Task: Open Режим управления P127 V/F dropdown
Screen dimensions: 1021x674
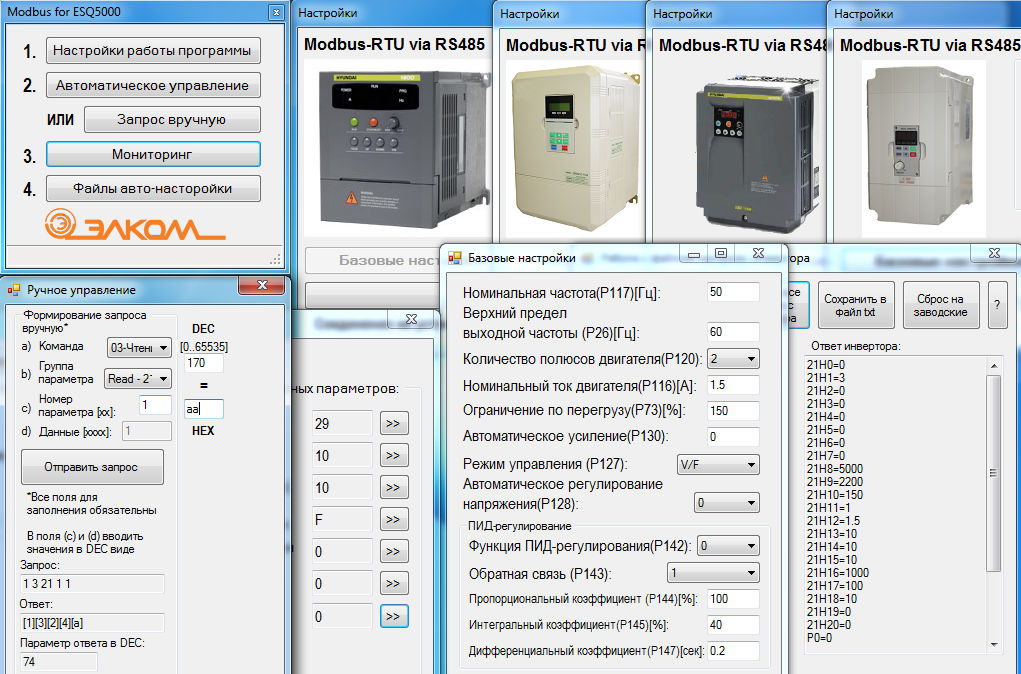Action: coord(718,464)
